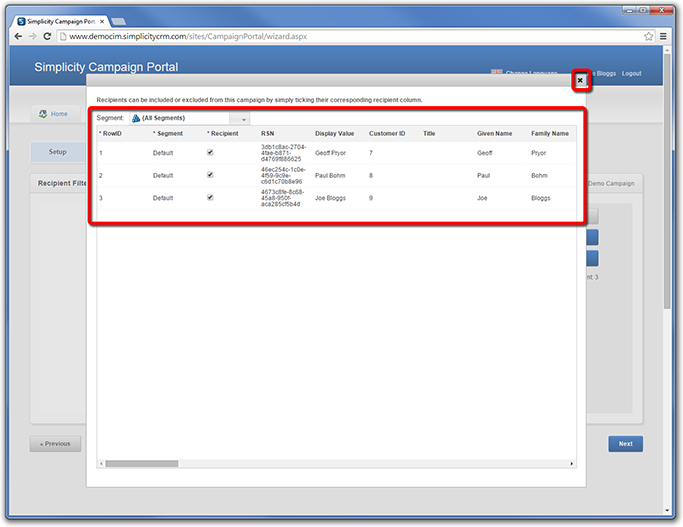Screen dimensions: 683x527
Task: Click the browser back arrow
Action: point(18,37)
